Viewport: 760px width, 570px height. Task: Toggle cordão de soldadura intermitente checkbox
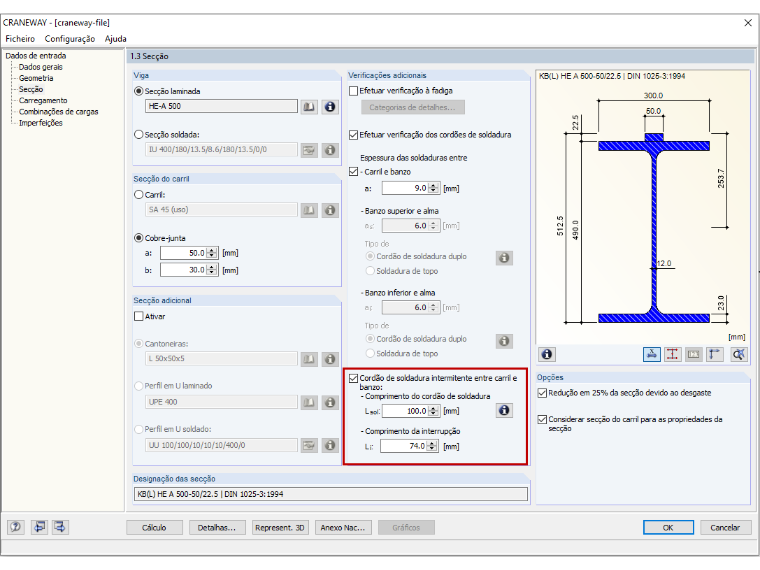point(354,379)
